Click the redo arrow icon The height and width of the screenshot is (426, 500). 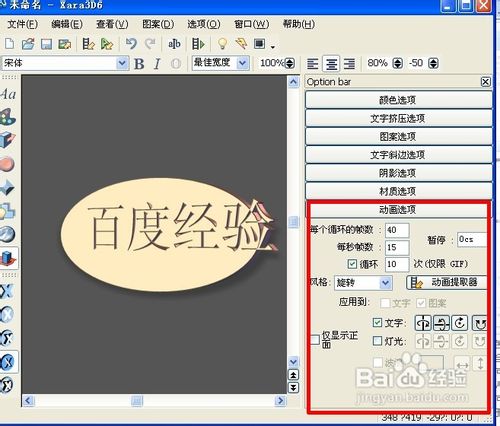150,43
